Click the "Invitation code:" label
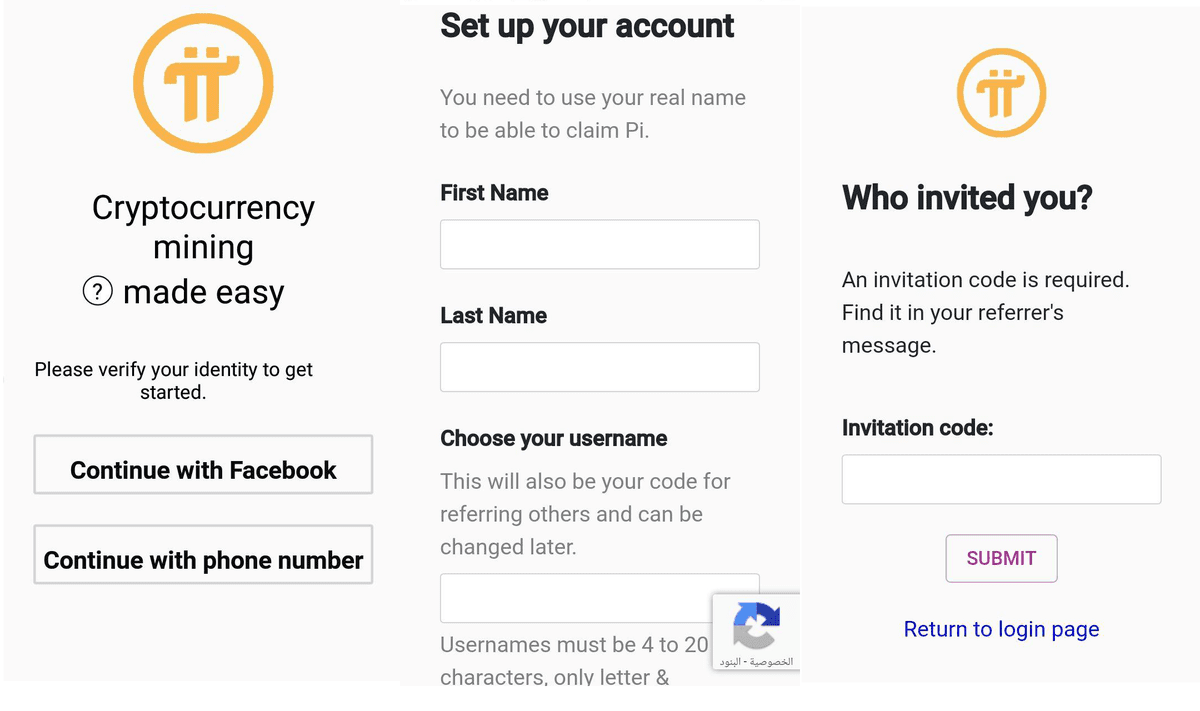The image size is (1200, 711). tap(917, 428)
